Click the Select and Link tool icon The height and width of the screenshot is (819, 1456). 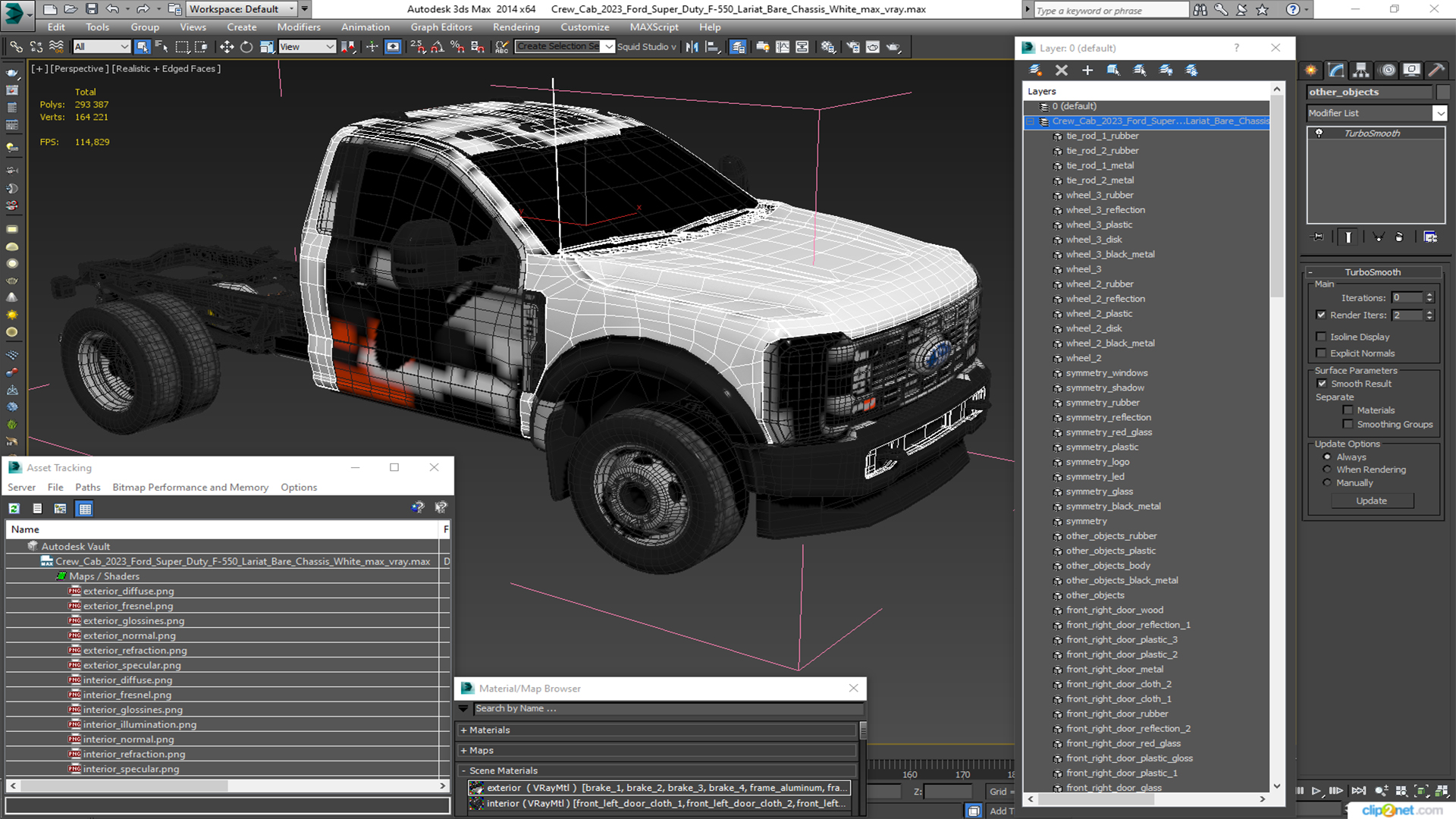pyautogui.click(x=16, y=47)
